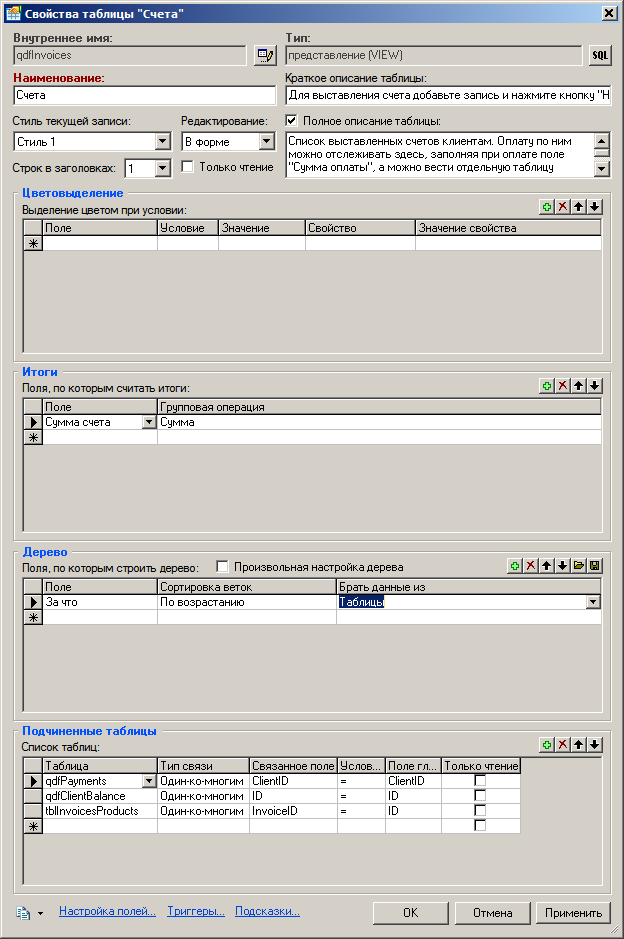Open the Настройка полей link
The image size is (624, 939).
tap(107, 911)
